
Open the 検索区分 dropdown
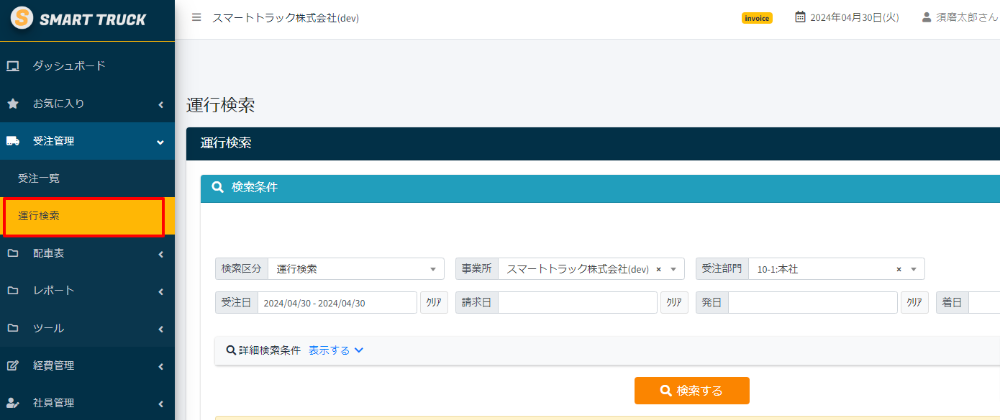coord(356,269)
